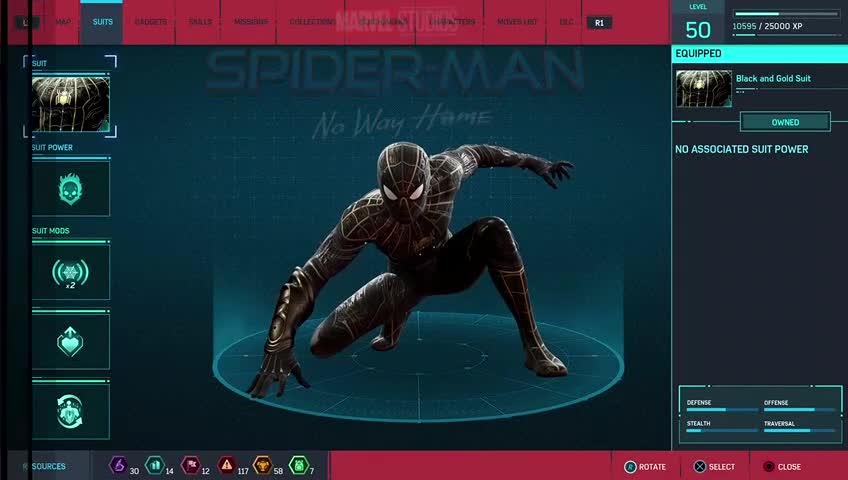The height and width of the screenshot is (480, 848).
Task: Open the flaming skull suit power slot
Action: click(70, 189)
